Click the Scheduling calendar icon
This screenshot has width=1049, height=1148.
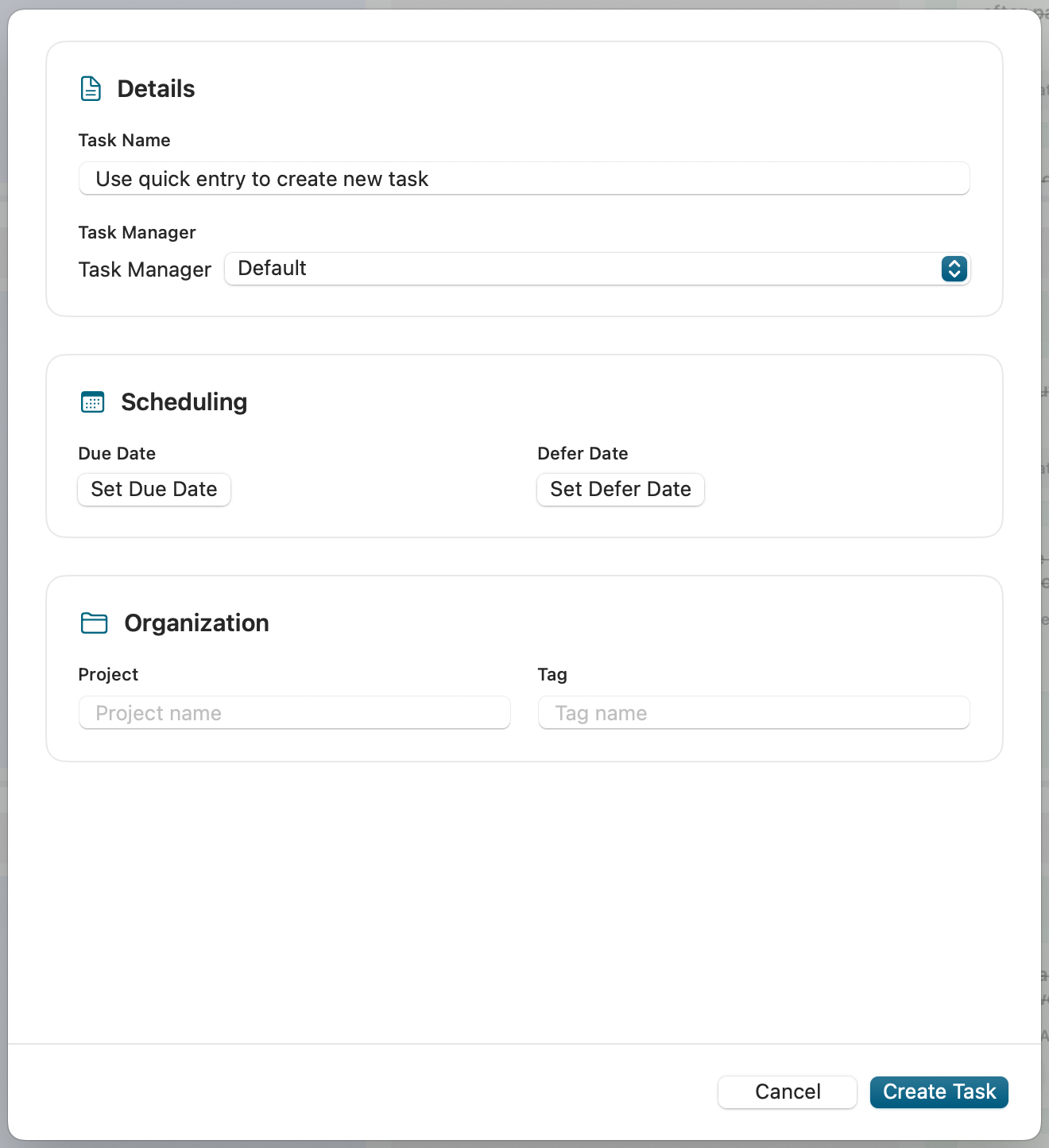tap(93, 402)
